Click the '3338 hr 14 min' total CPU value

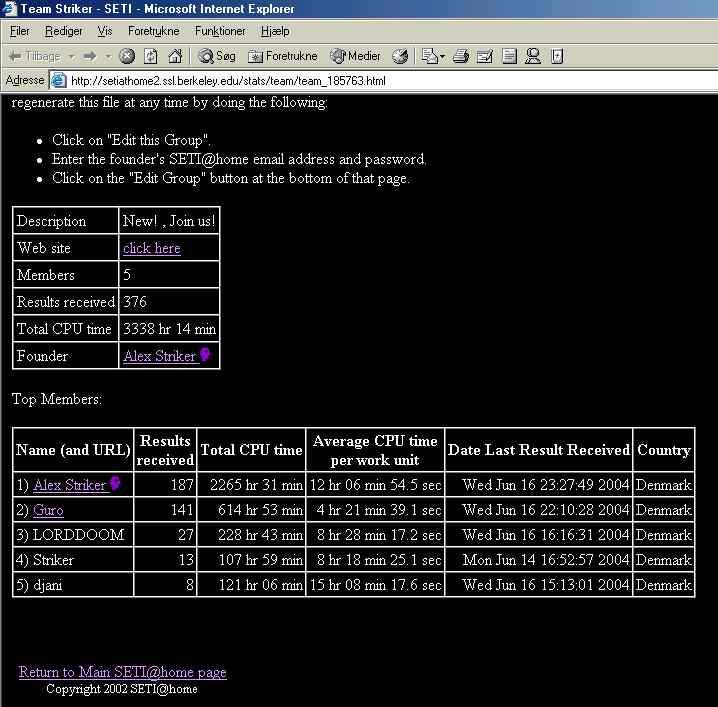(x=169, y=329)
